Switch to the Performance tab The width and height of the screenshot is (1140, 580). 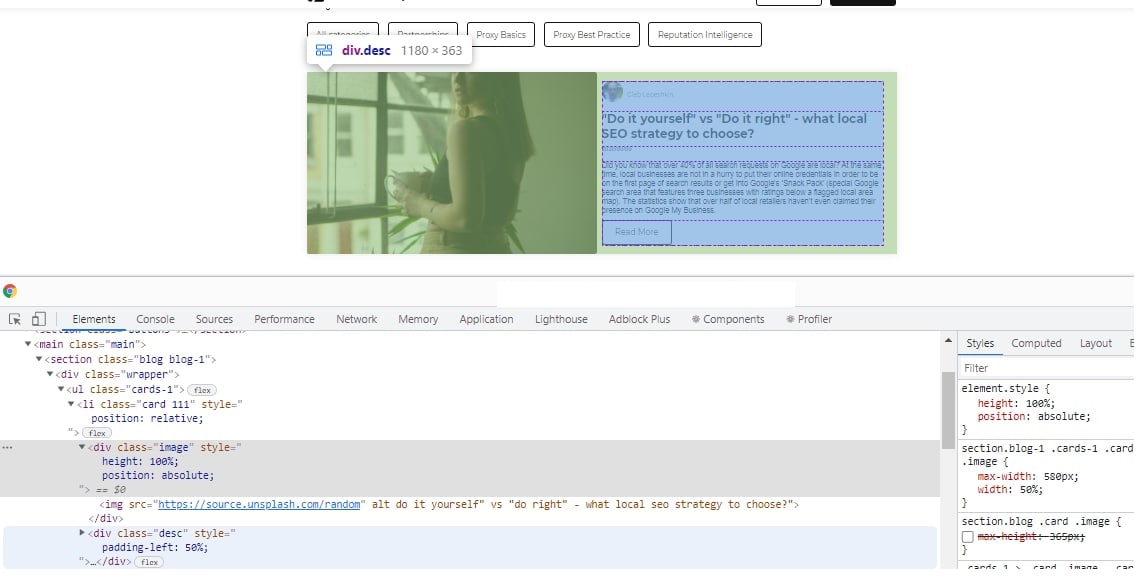tap(284, 319)
